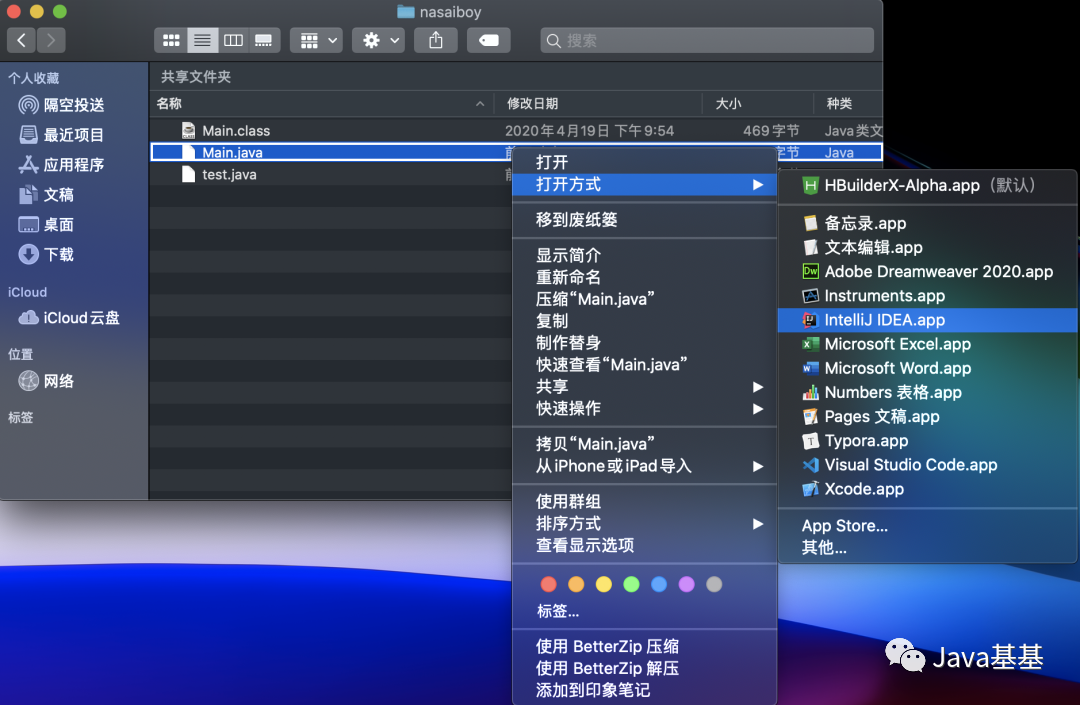1080x705 pixels.
Task: Choose 复制 in the context menu
Action: [x=645, y=322]
